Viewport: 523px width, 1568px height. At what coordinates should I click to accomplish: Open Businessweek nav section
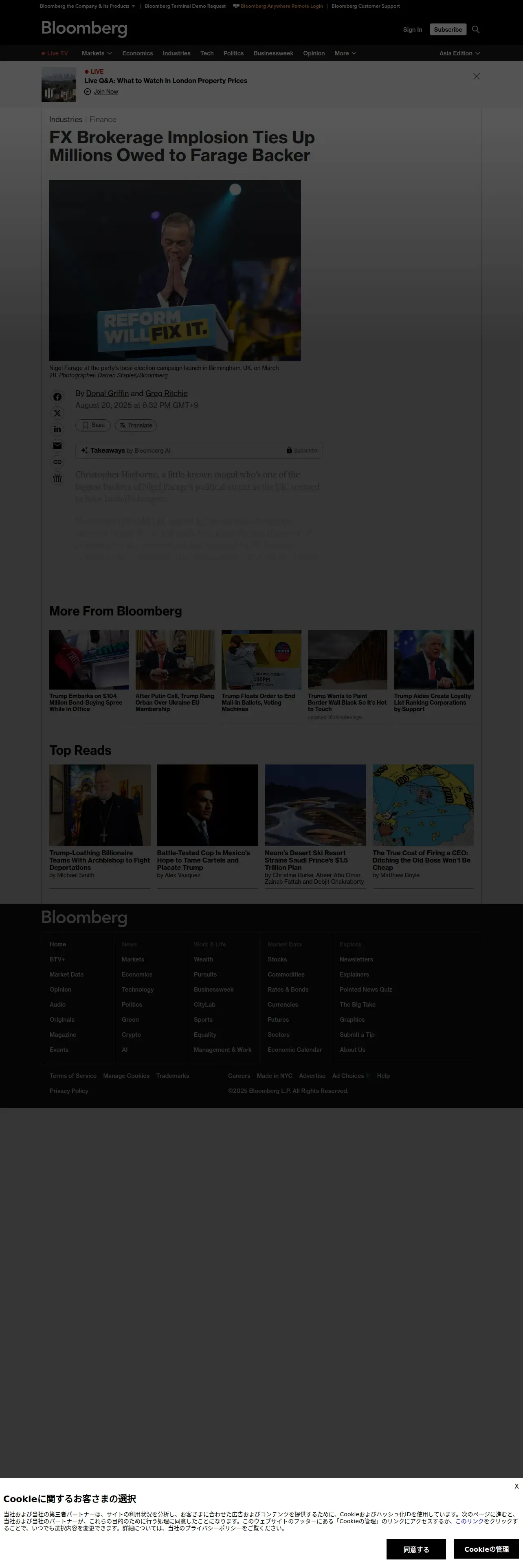[273, 54]
